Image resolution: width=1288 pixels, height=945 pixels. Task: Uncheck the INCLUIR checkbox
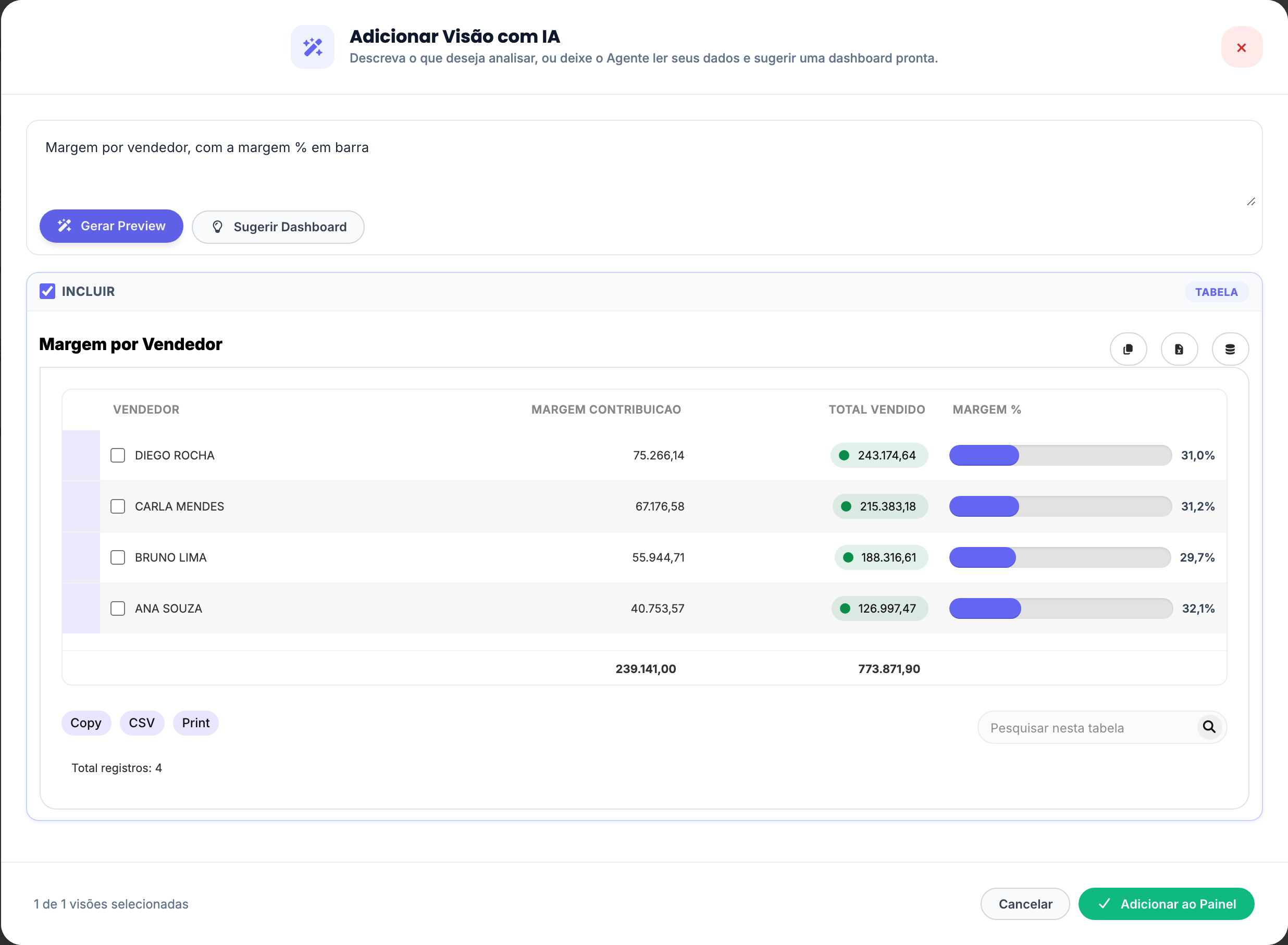point(47,291)
